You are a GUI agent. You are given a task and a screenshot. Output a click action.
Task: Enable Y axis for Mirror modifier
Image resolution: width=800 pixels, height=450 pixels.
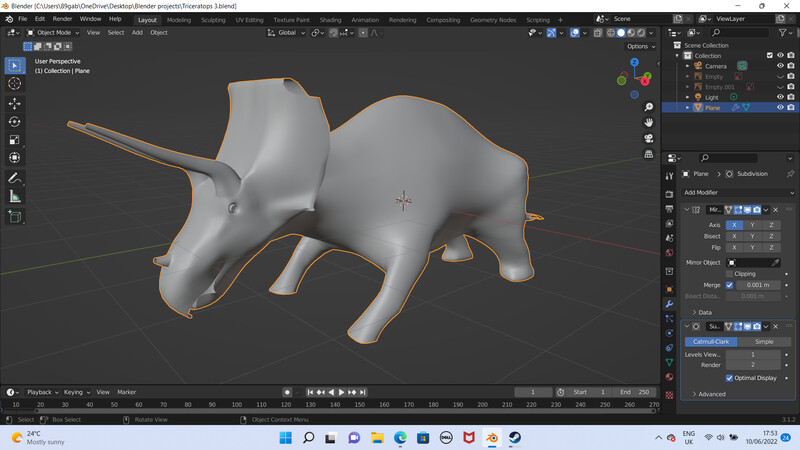pos(752,225)
